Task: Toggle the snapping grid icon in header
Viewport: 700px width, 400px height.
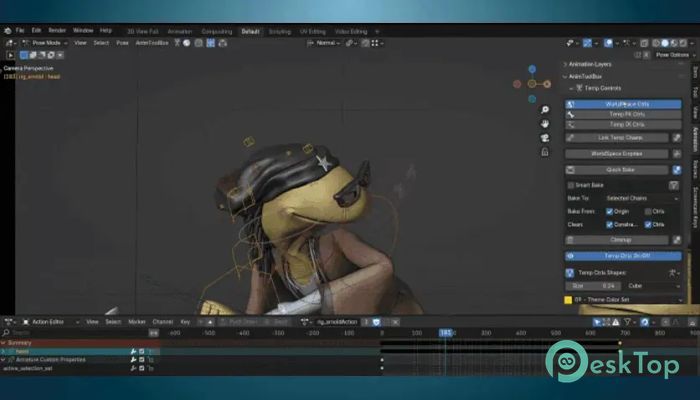Action: [x=377, y=43]
